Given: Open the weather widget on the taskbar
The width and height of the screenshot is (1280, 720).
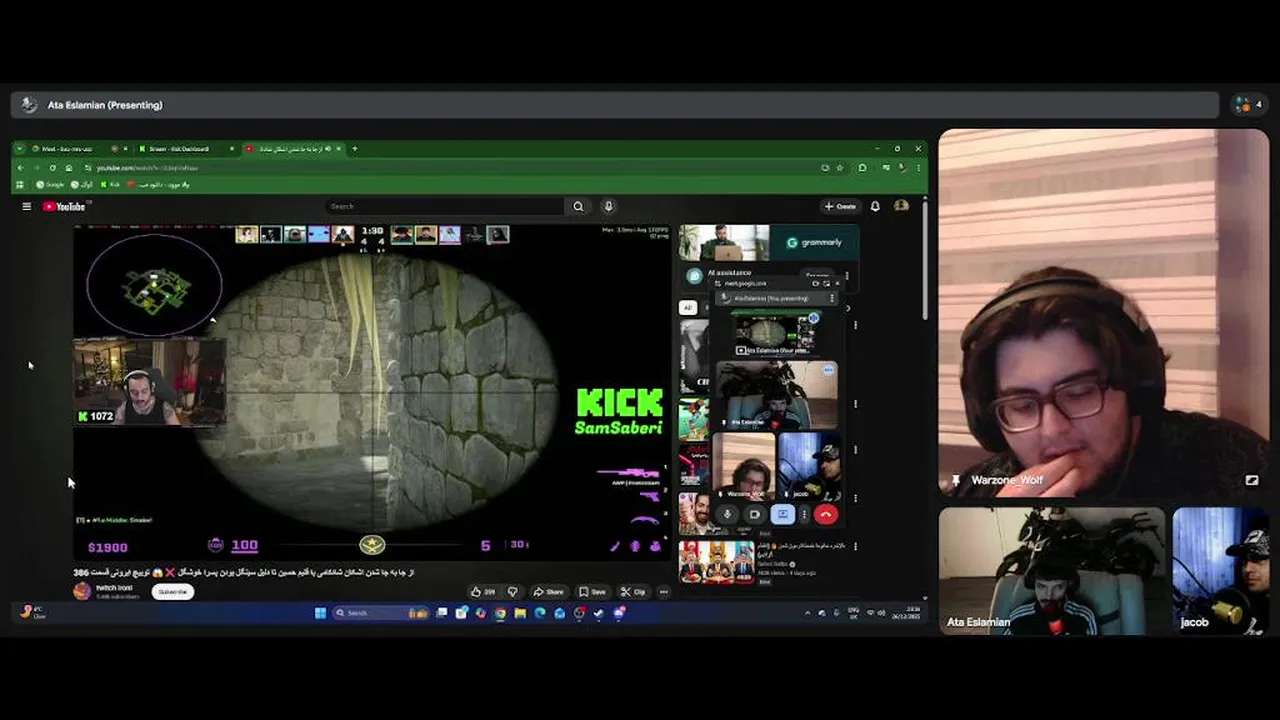Looking at the screenshot, I should pyautogui.click(x=34, y=612).
